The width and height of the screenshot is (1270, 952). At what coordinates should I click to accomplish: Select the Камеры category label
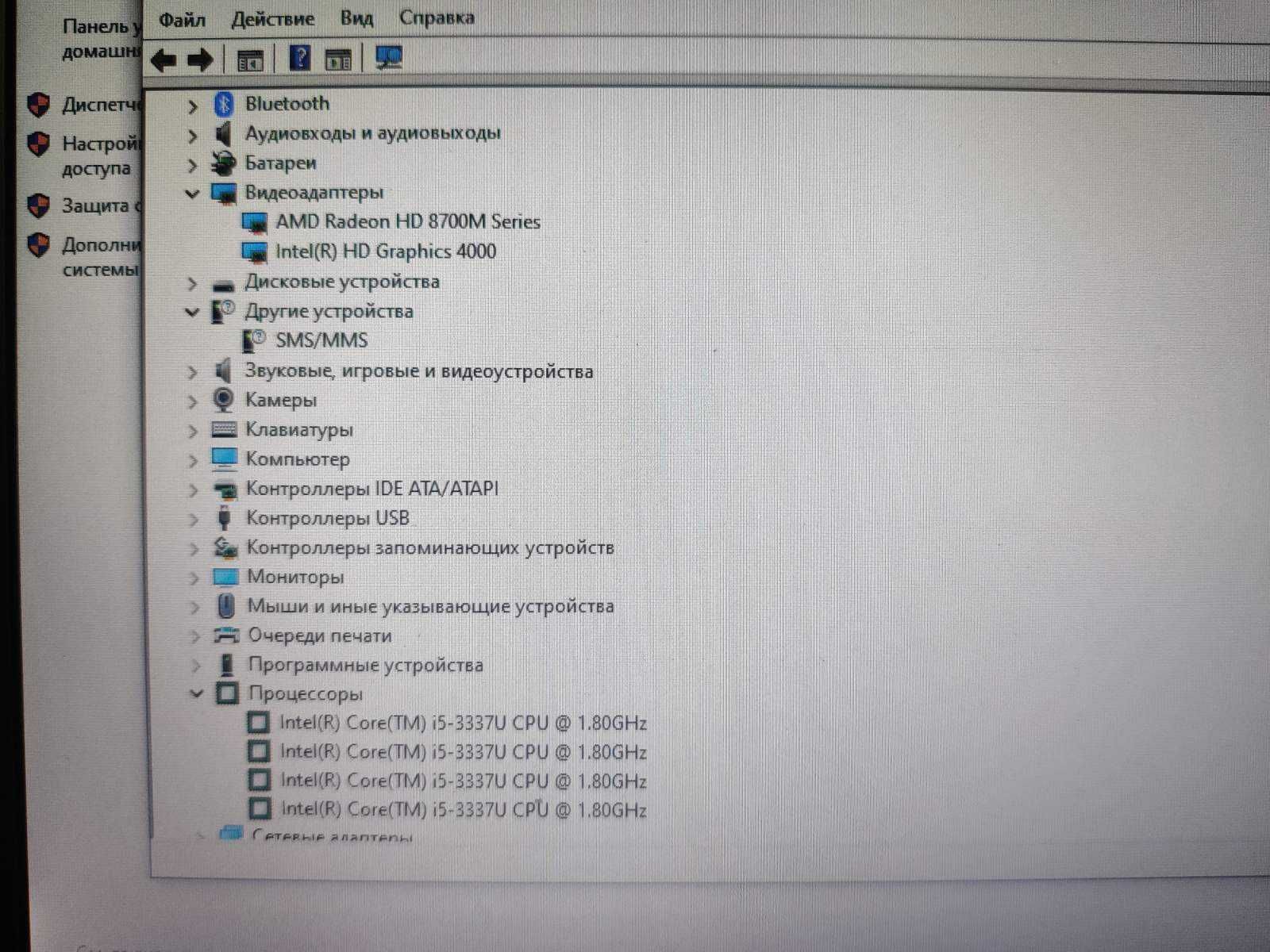[281, 401]
